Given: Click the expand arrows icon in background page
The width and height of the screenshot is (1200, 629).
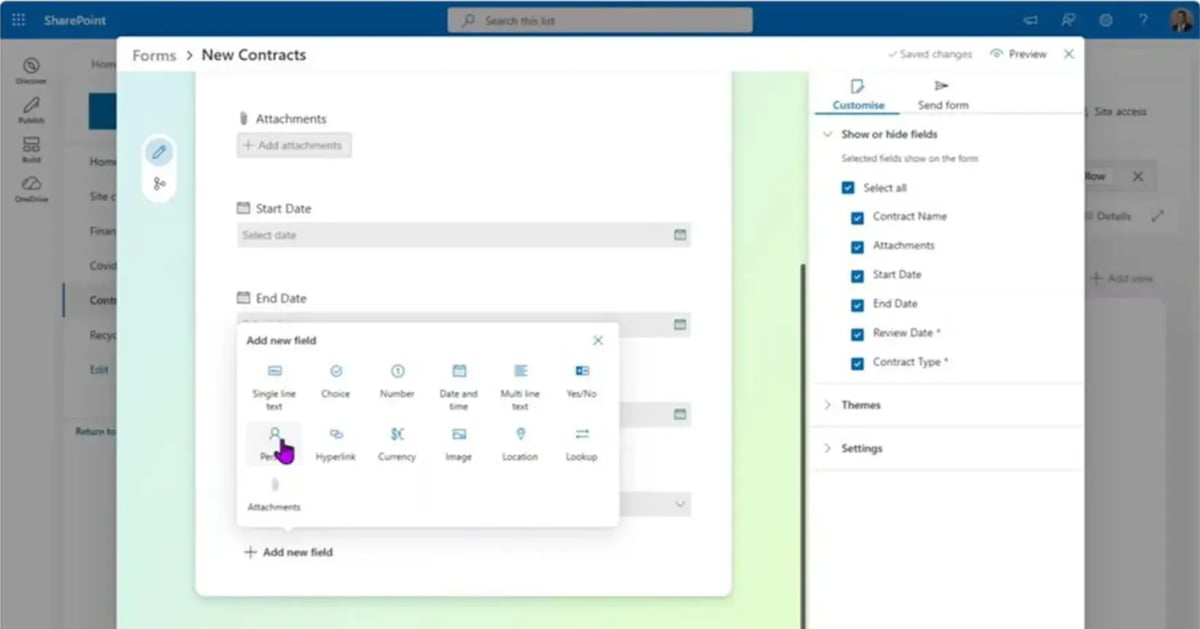Looking at the screenshot, I should (x=1158, y=216).
